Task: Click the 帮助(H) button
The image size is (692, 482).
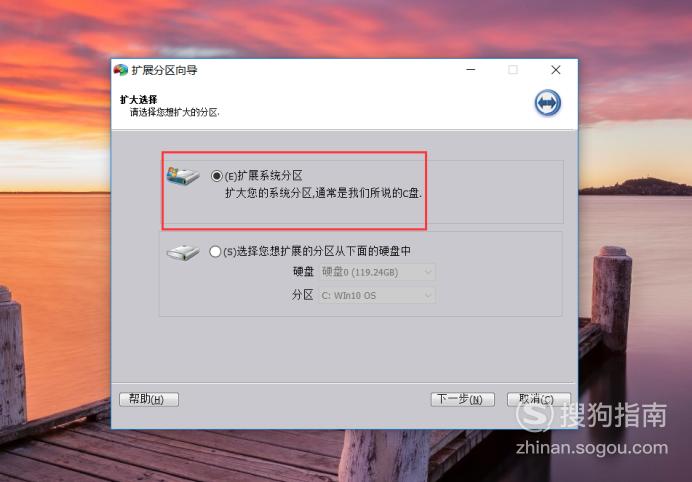Action: coord(149,399)
